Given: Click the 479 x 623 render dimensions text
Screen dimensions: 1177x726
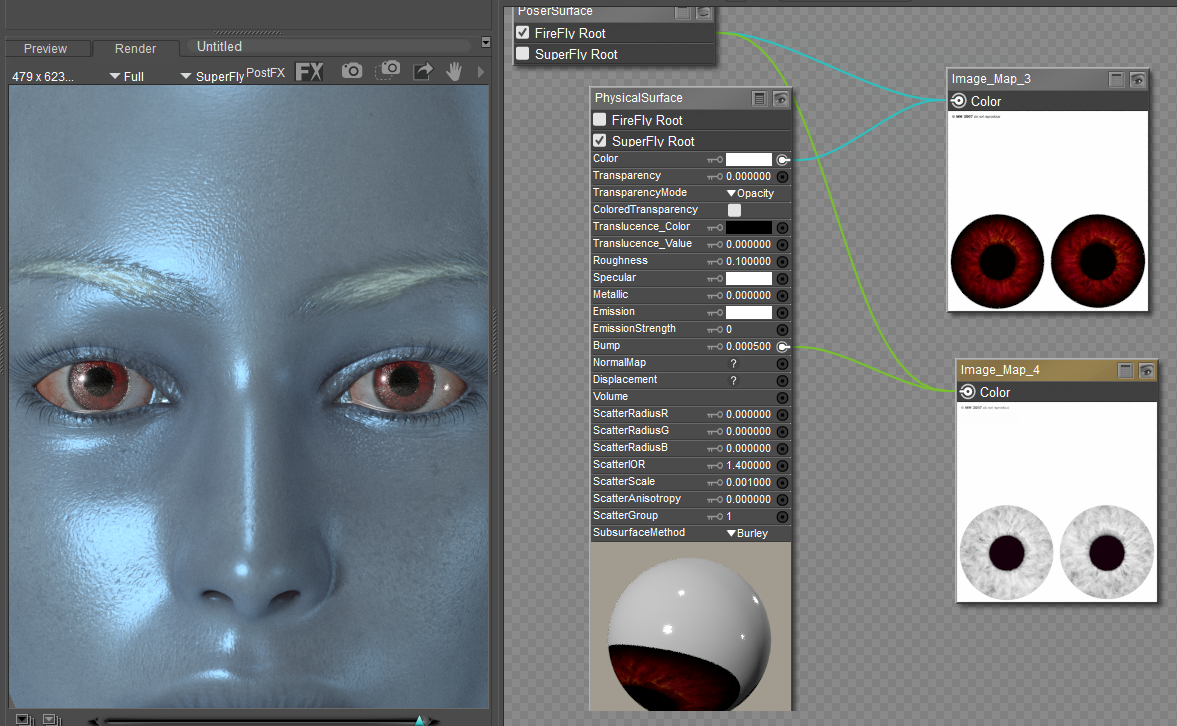Looking at the screenshot, I should (x=43, y=77).
